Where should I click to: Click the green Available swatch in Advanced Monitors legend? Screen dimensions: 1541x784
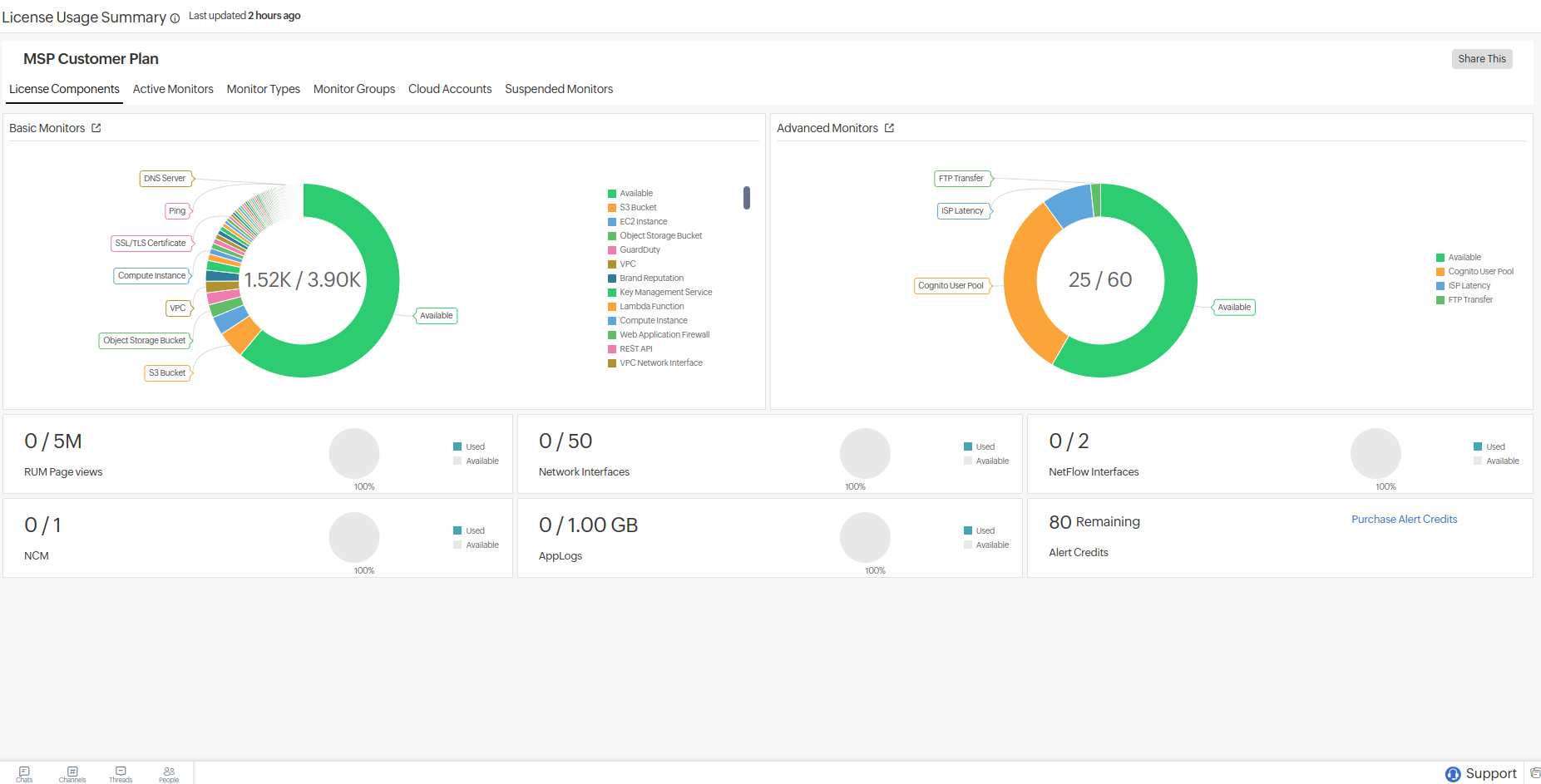pos(1440,258)
